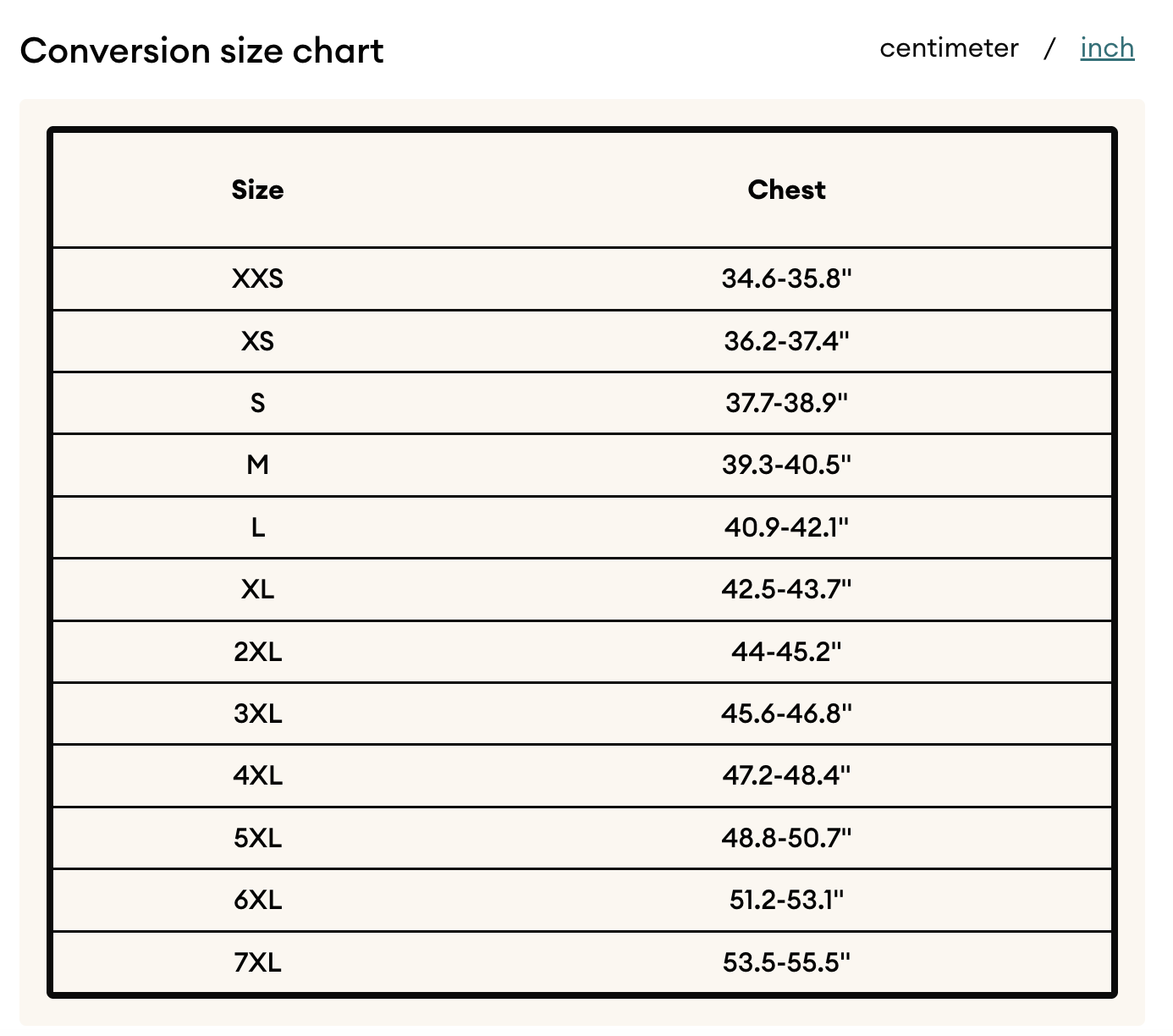The image size is (1173, 1036).
Task: Click the XL size label
Action: click(x=257, y=589)
